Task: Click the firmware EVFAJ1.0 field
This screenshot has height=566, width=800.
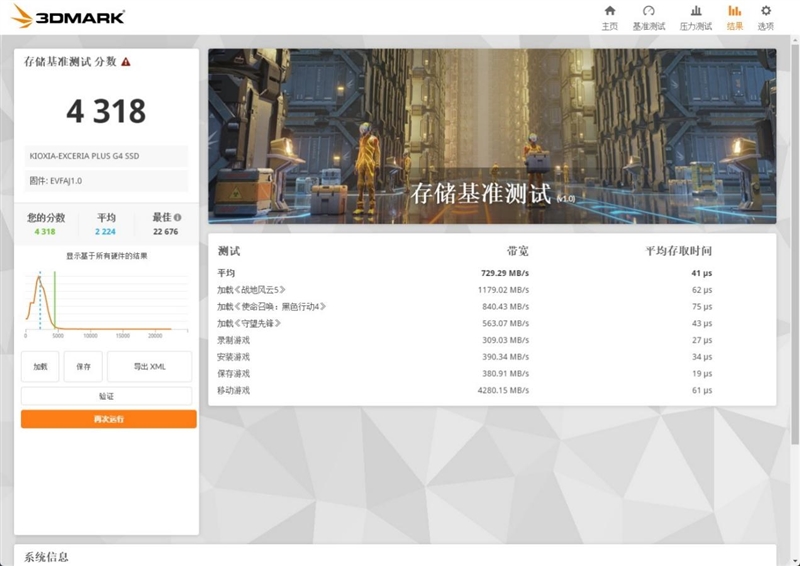Action: tap(106, 181)
